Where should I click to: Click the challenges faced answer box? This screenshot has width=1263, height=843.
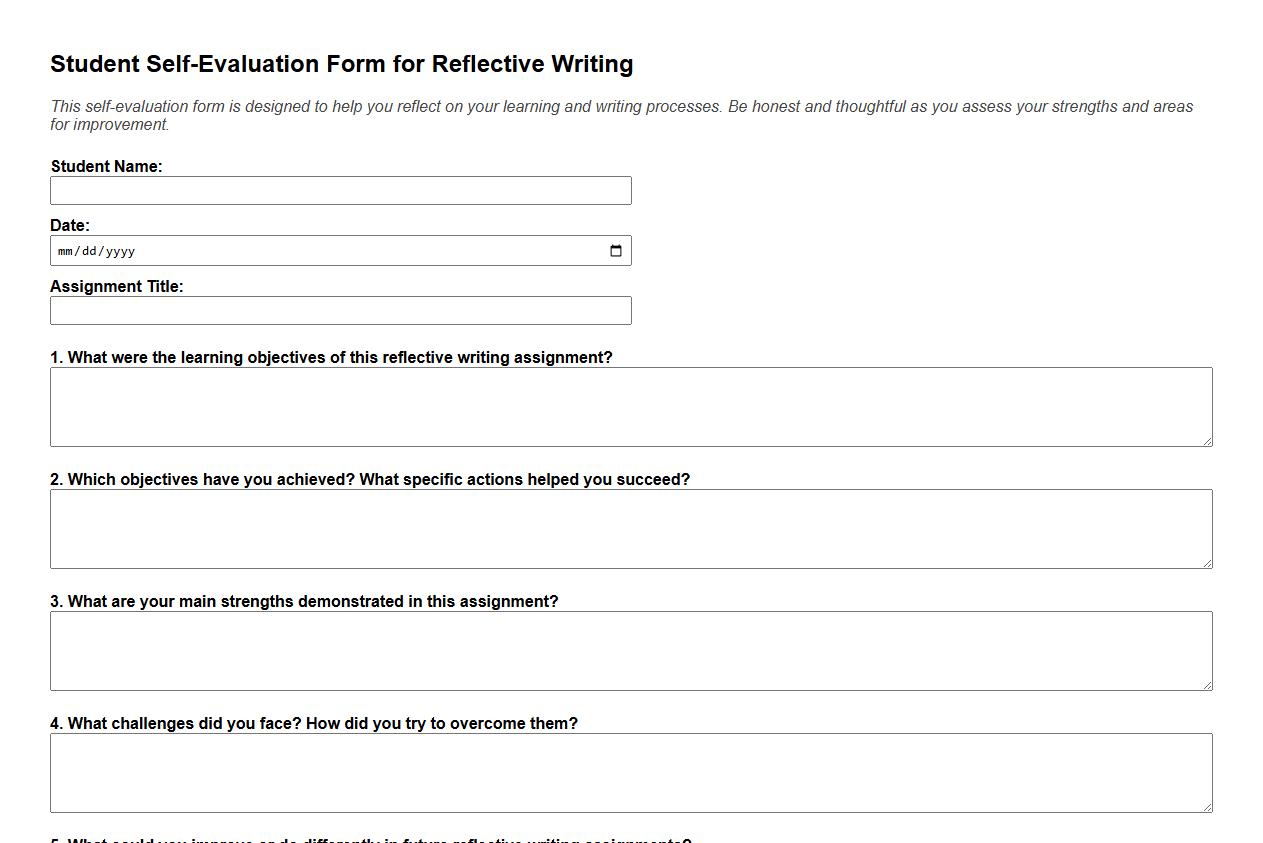click(630, 772)
